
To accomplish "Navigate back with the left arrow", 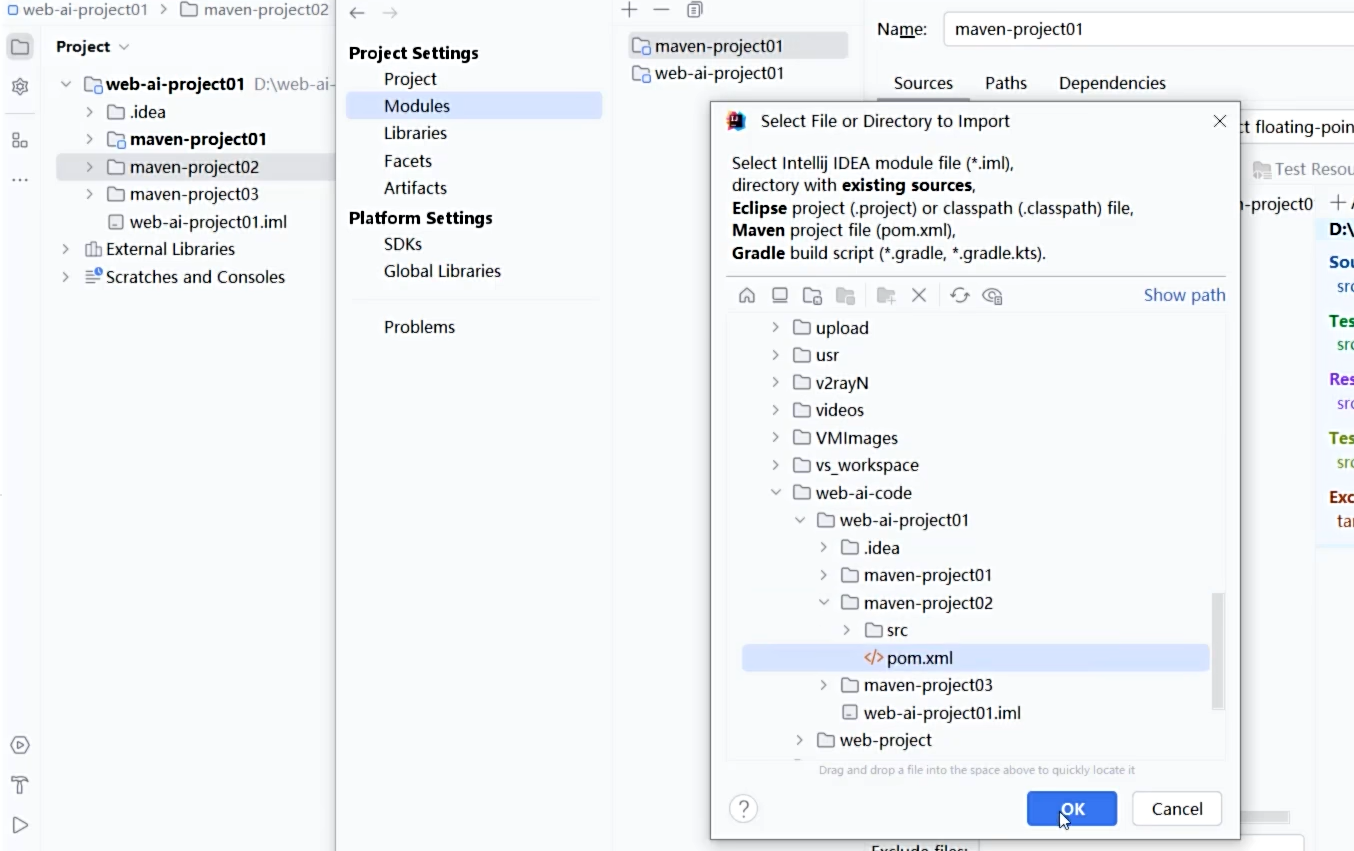I will point(357,13).
